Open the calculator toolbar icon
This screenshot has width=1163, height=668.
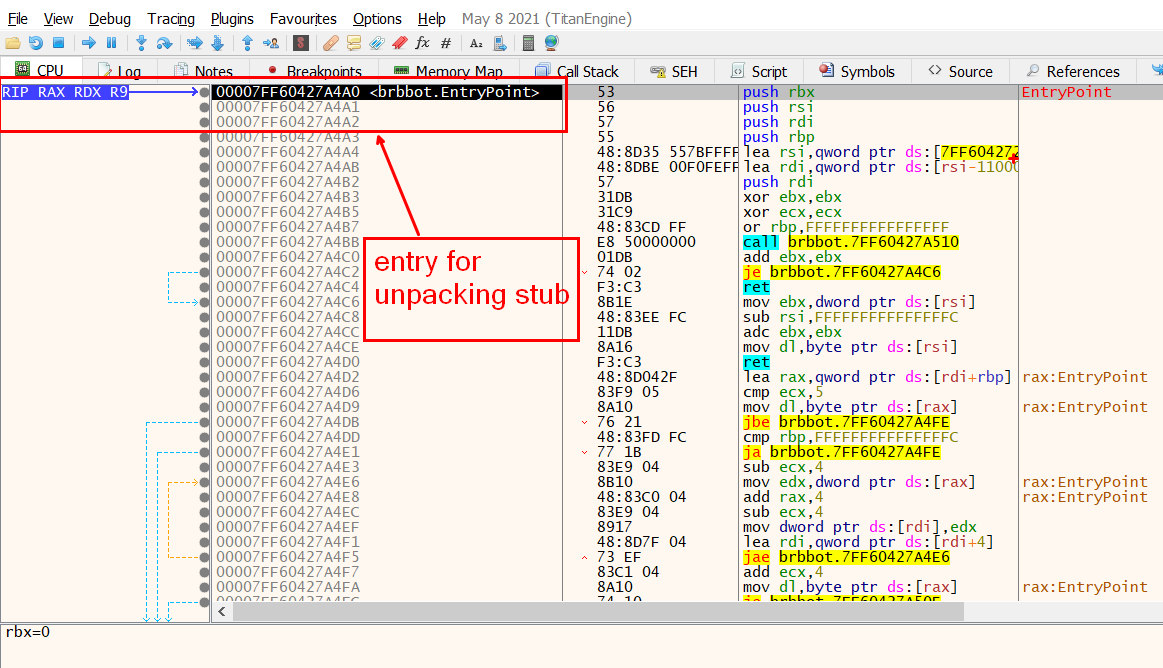528,43
